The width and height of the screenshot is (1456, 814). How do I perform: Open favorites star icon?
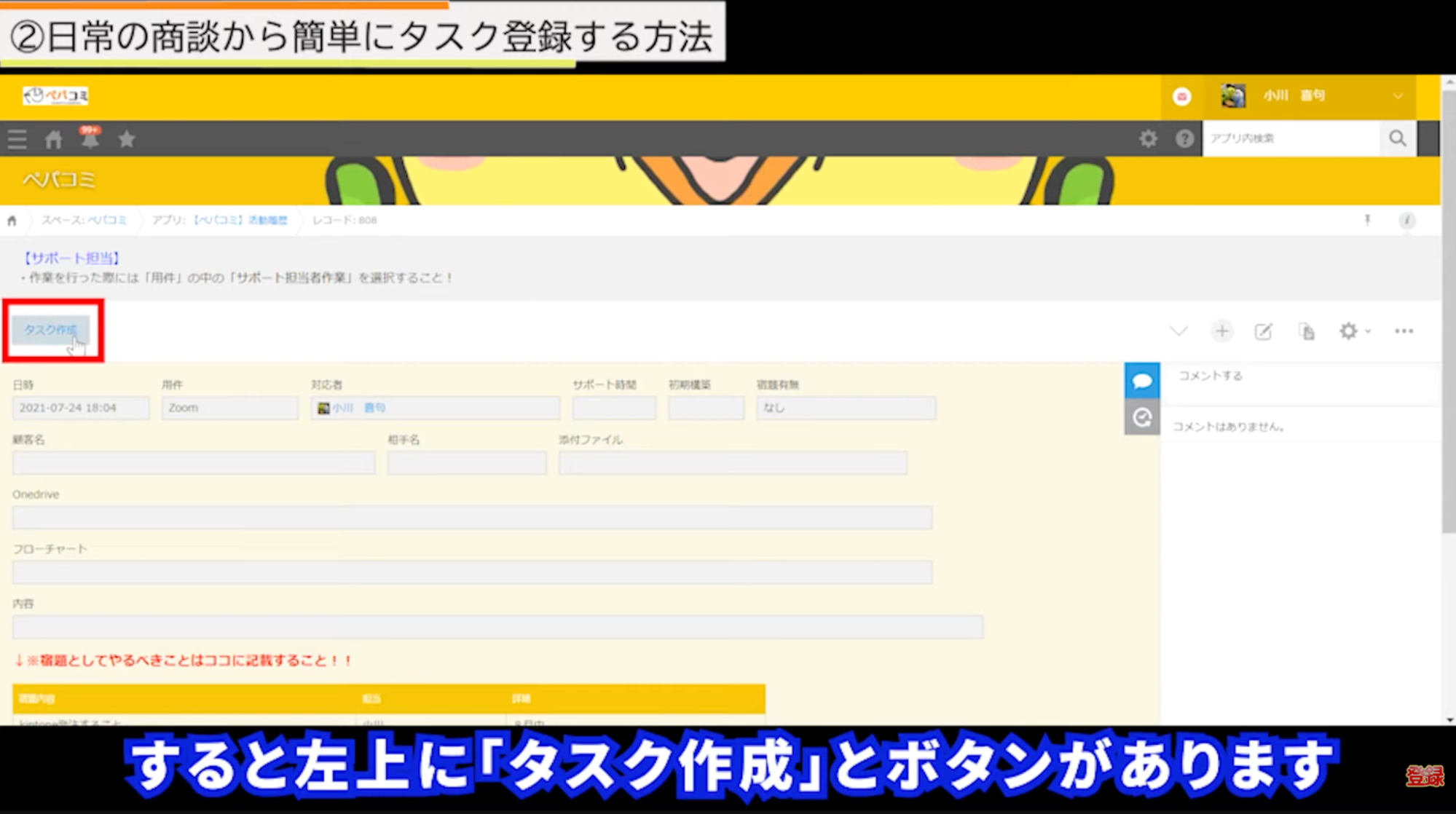[x=127, y=139]
